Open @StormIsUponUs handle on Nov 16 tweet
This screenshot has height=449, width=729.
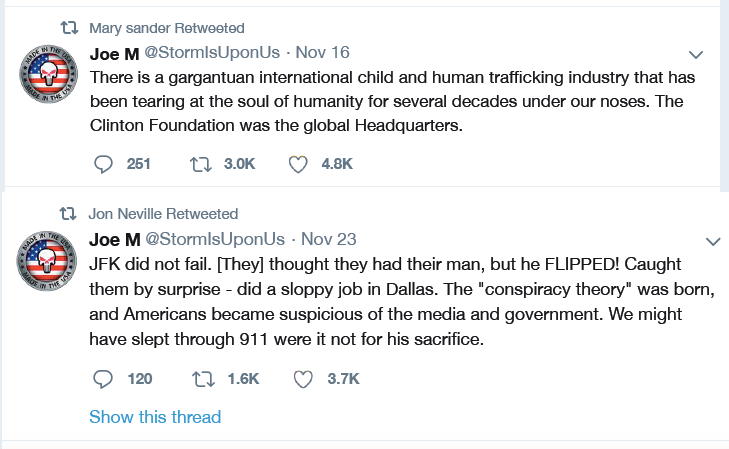click(x=212, y=53)
